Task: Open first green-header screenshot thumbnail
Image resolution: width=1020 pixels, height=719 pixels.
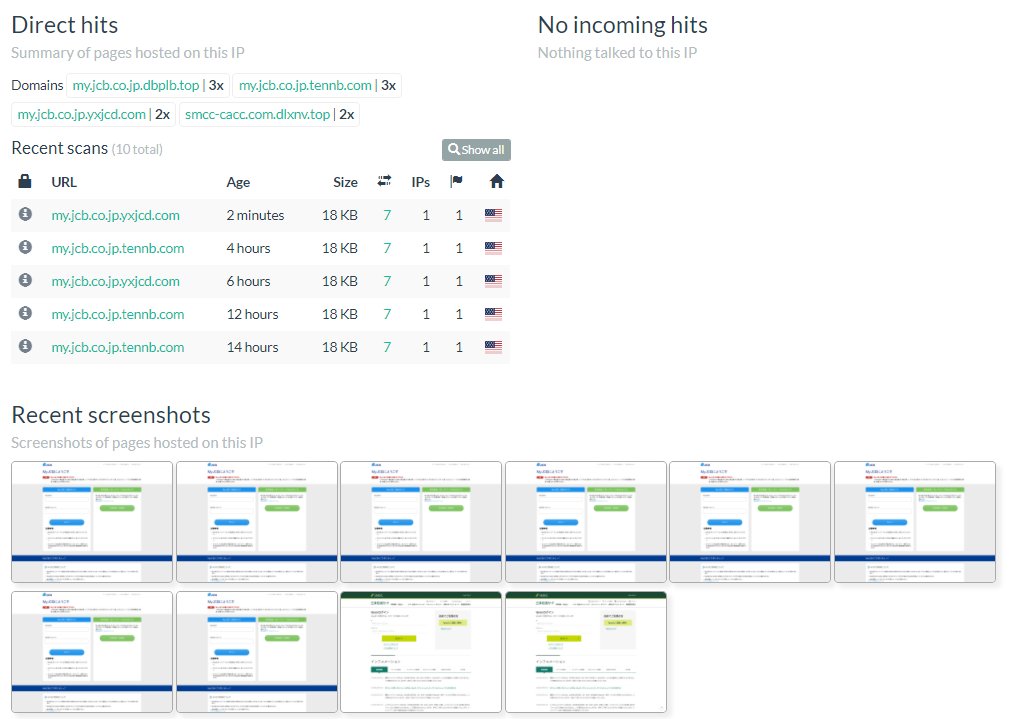Action: 421,652
